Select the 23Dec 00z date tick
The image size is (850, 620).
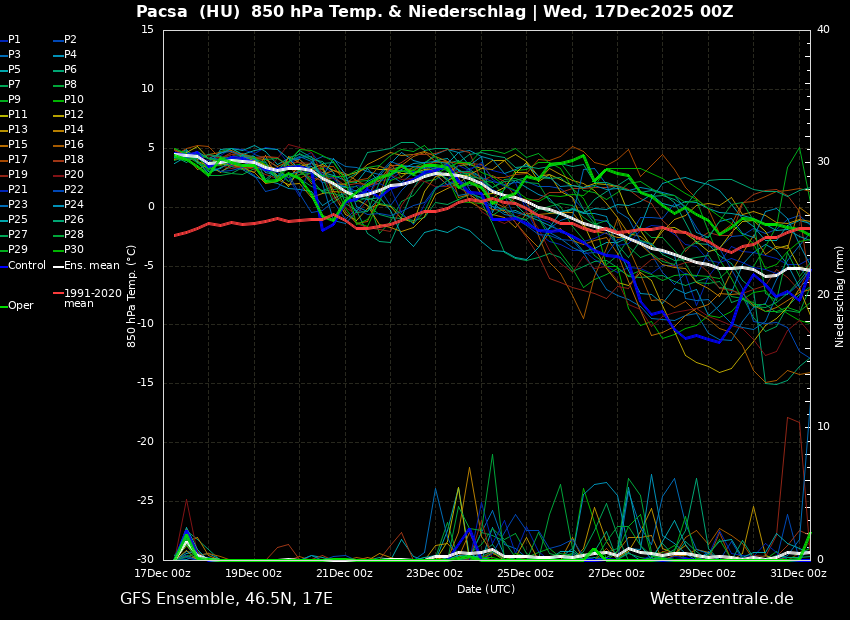(x=435, y=574)
